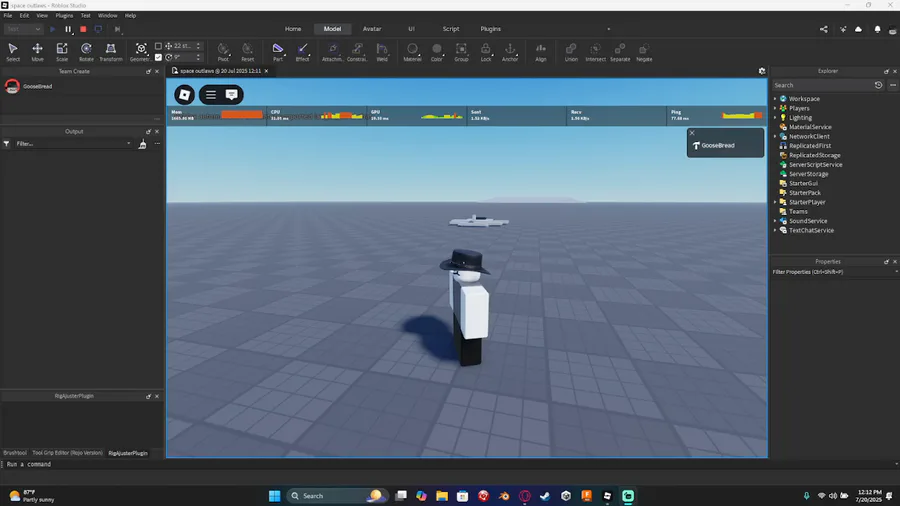Clear the Output panel with broom icon
Viewport: 900px width, 506px height.
click(x=142, y=144)
